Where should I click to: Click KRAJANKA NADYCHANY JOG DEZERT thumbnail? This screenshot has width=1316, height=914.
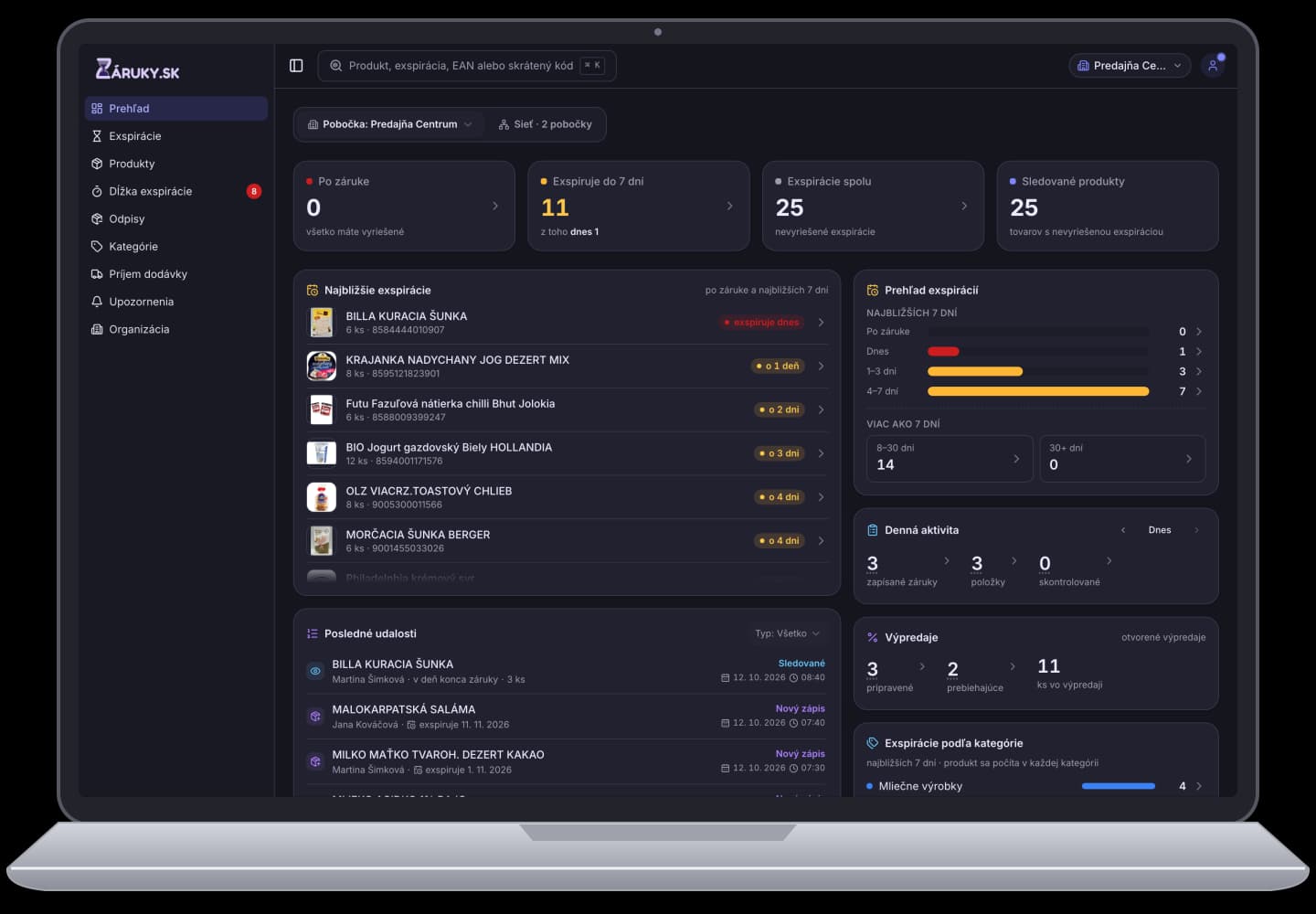[x=321, y=366]
